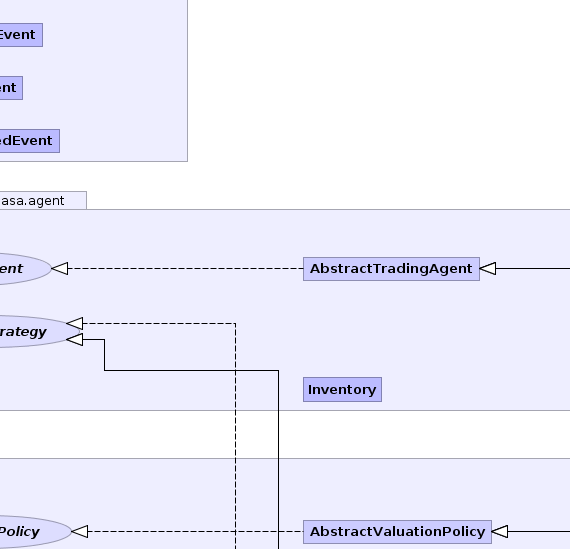The image size is (570, 549).
Task: Click the inheritance arrowhead right of AbstractValuationPolicy
Action: pyautogui.click(x=500, y=532)
